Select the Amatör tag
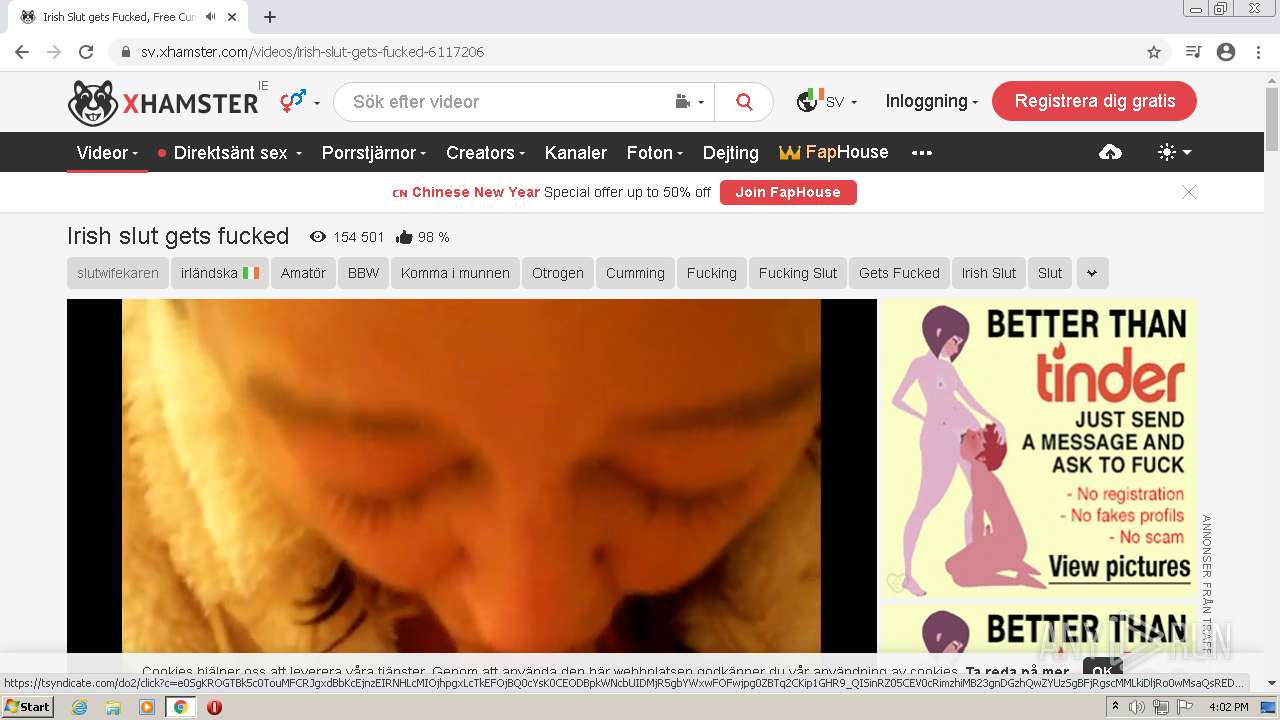Viewport: 1280px width, 720px height. click(x=303, y=273)
